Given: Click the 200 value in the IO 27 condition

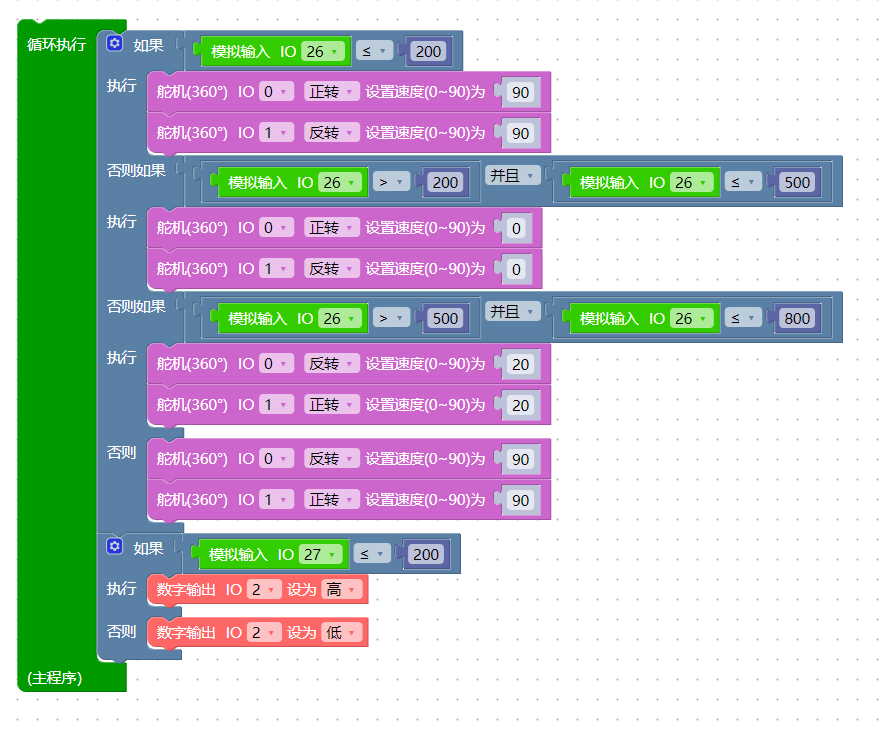Looking at the screenshot, I should click(426, 554).
